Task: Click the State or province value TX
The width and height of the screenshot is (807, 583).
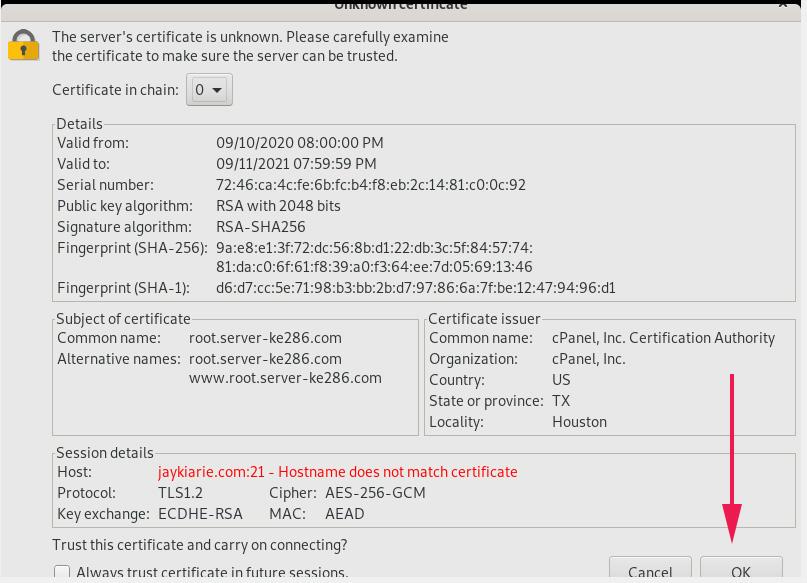Action: [x=561, y=401]
